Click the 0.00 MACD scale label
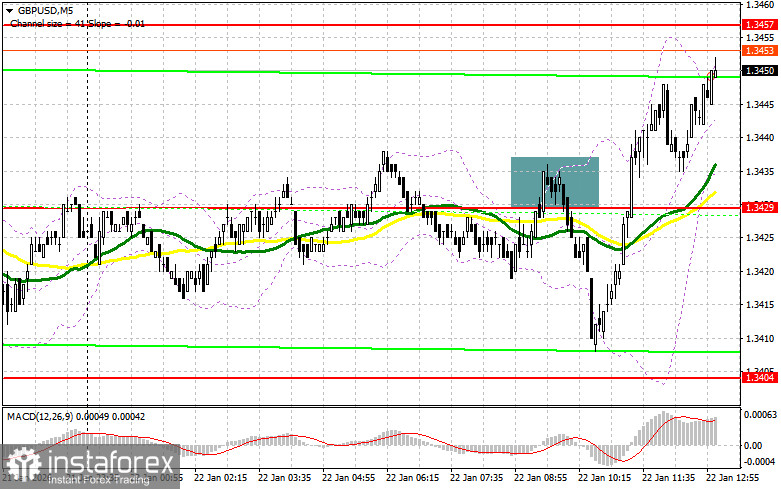 click(752, 445)
